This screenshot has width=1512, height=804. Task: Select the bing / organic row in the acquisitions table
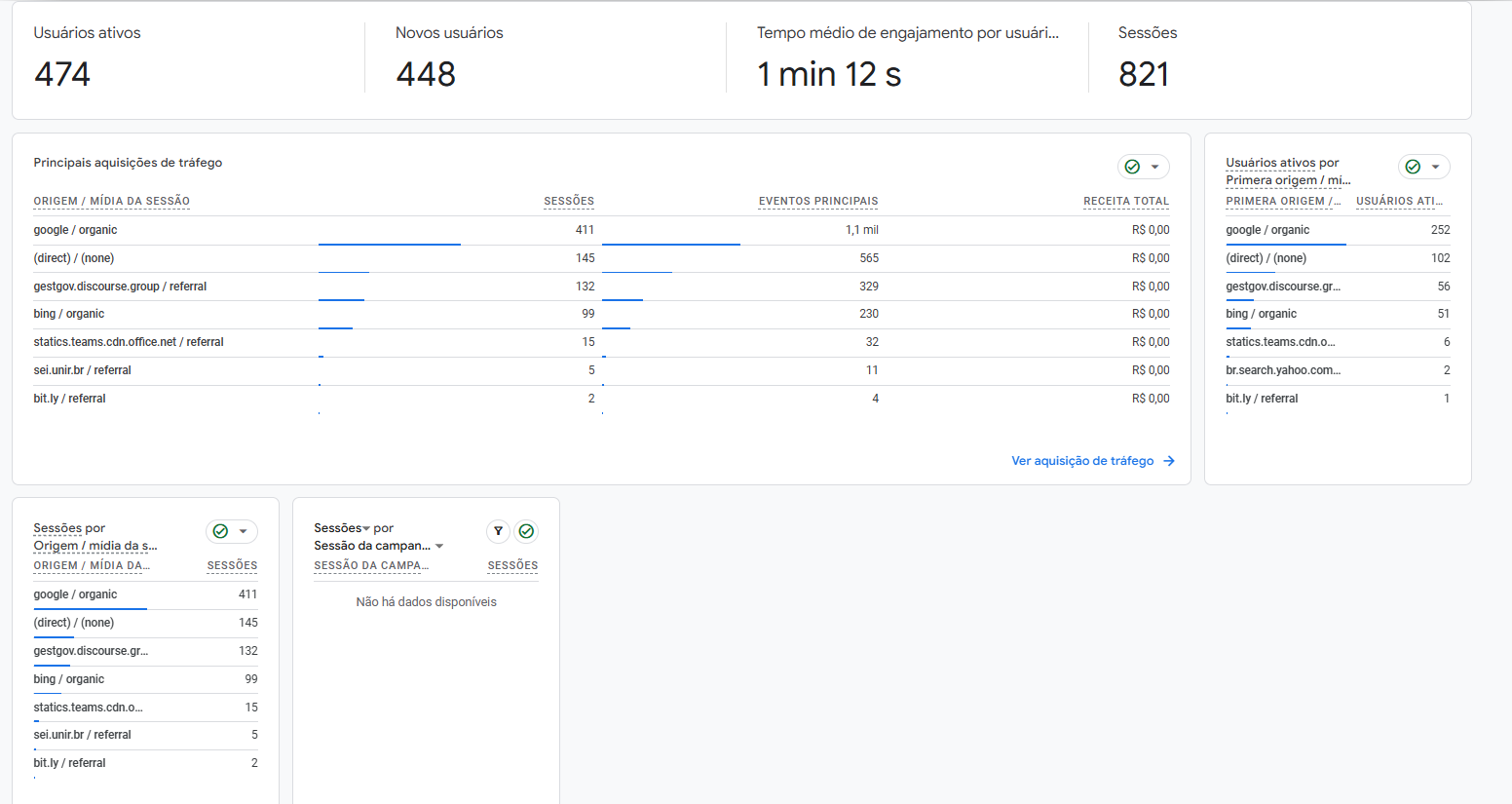pos(68,314)
